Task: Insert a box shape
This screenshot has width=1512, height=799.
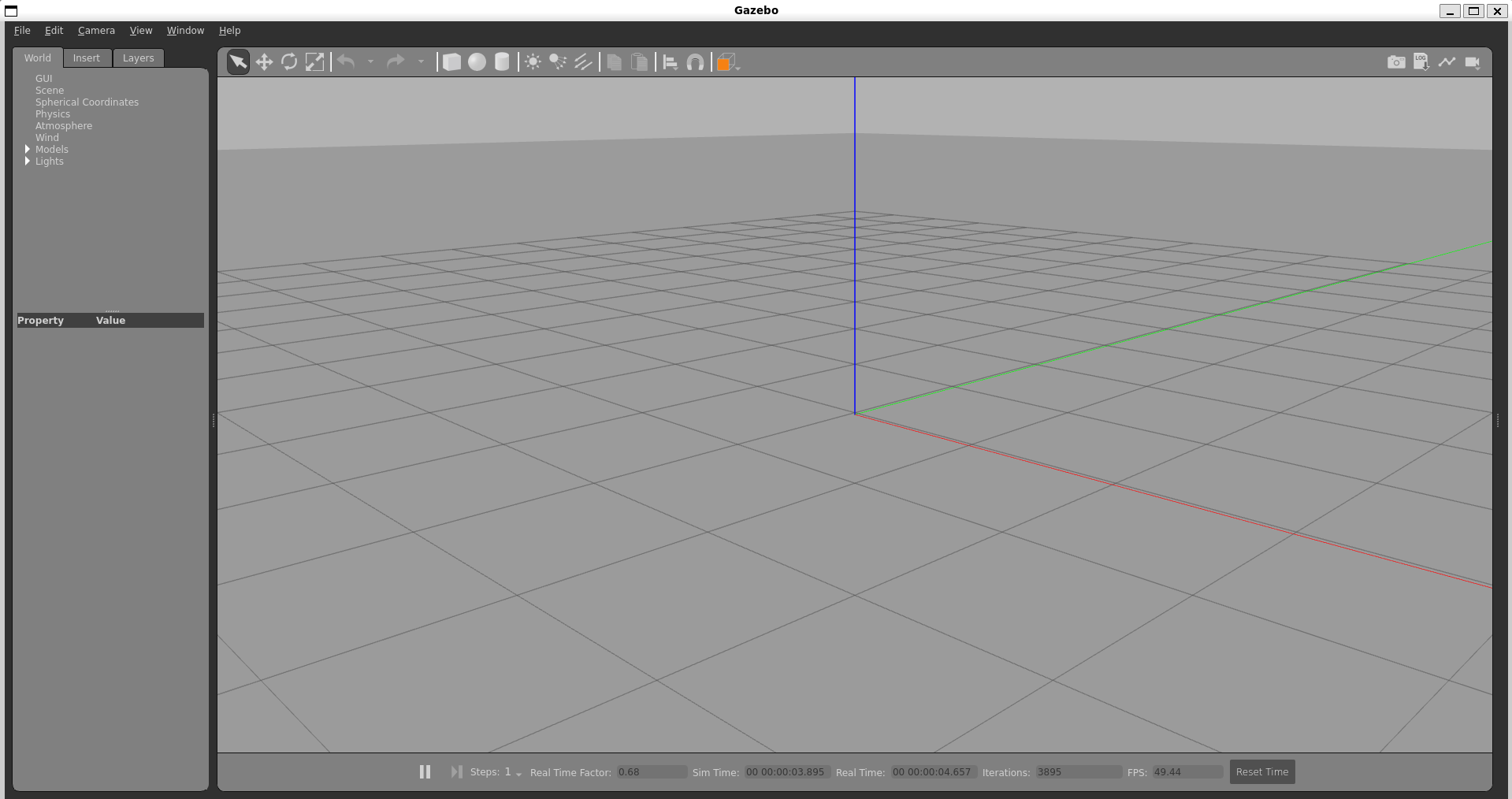Action: [451, 62]
